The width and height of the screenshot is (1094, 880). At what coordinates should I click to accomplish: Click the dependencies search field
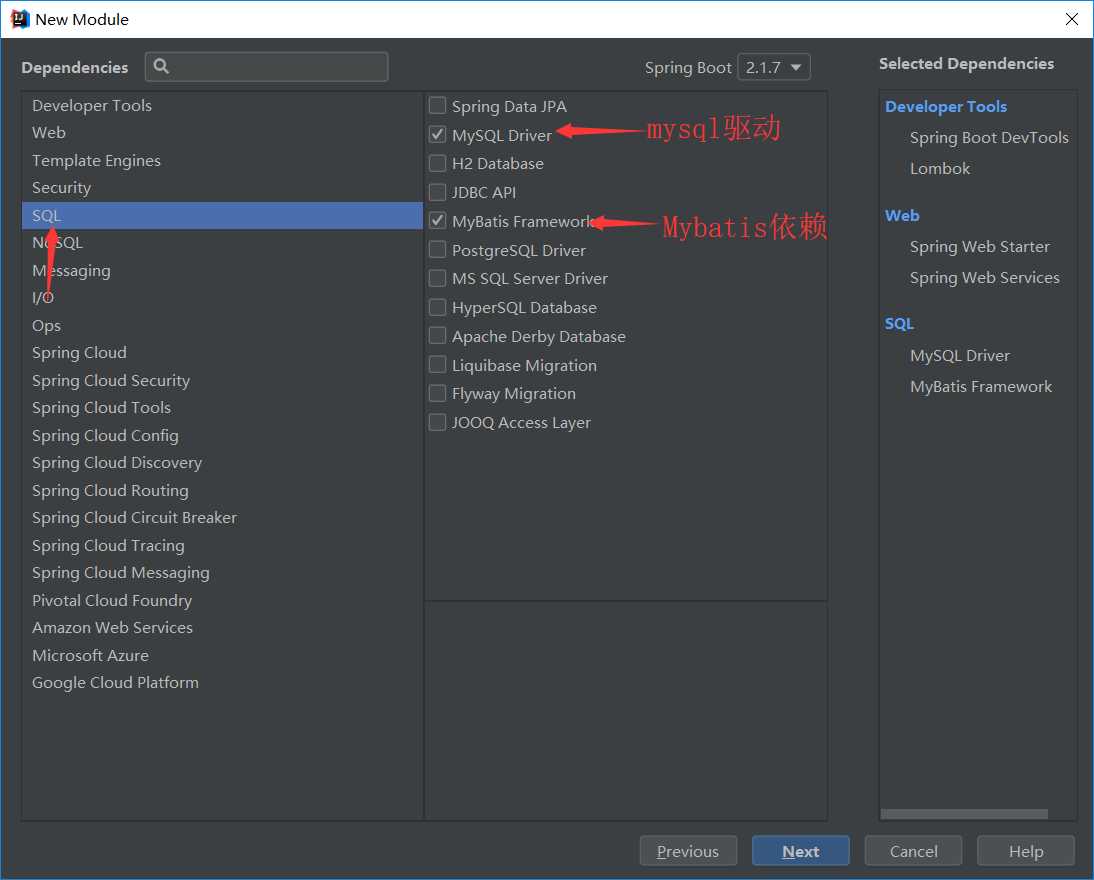(x=267, y=67)
